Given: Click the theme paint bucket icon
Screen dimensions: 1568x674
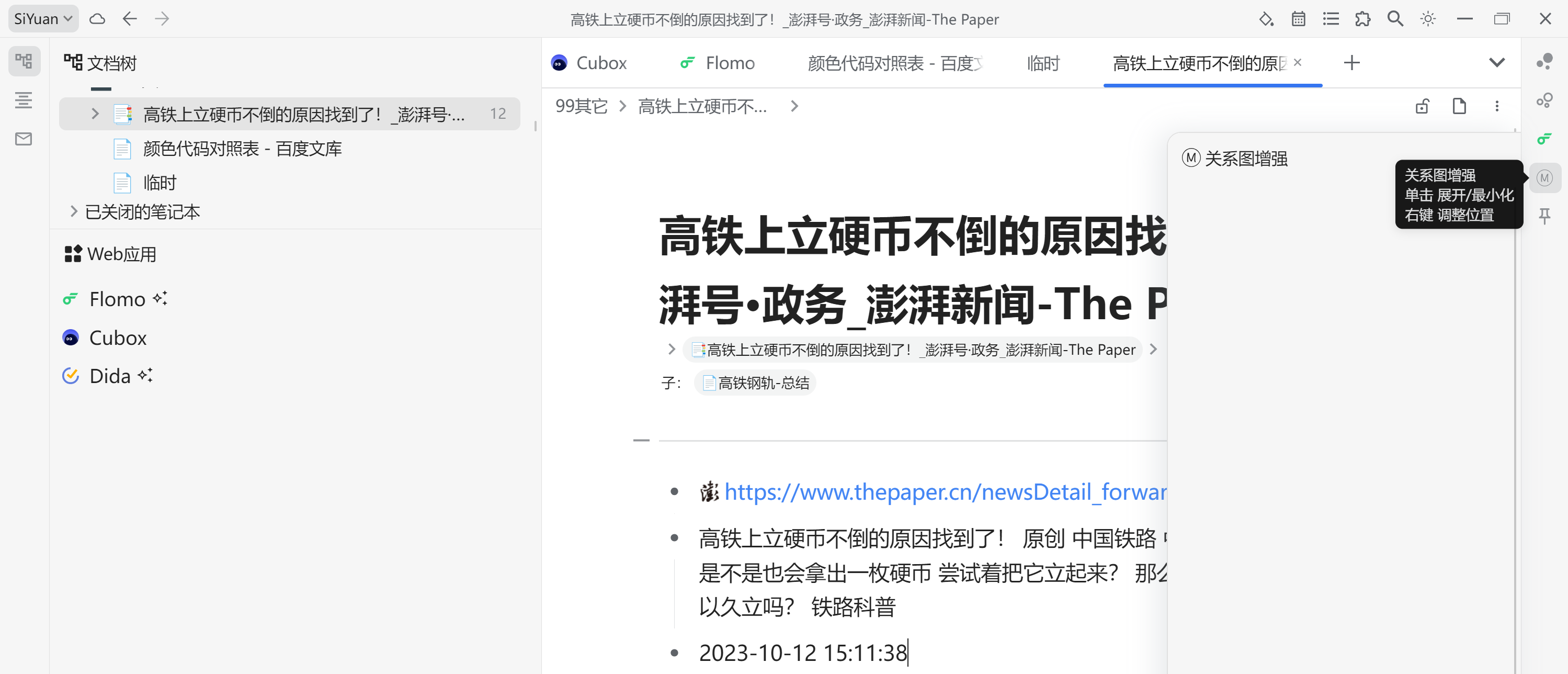Looking at the screenshot, I should pyautogui.click(x=1266, y=19).
